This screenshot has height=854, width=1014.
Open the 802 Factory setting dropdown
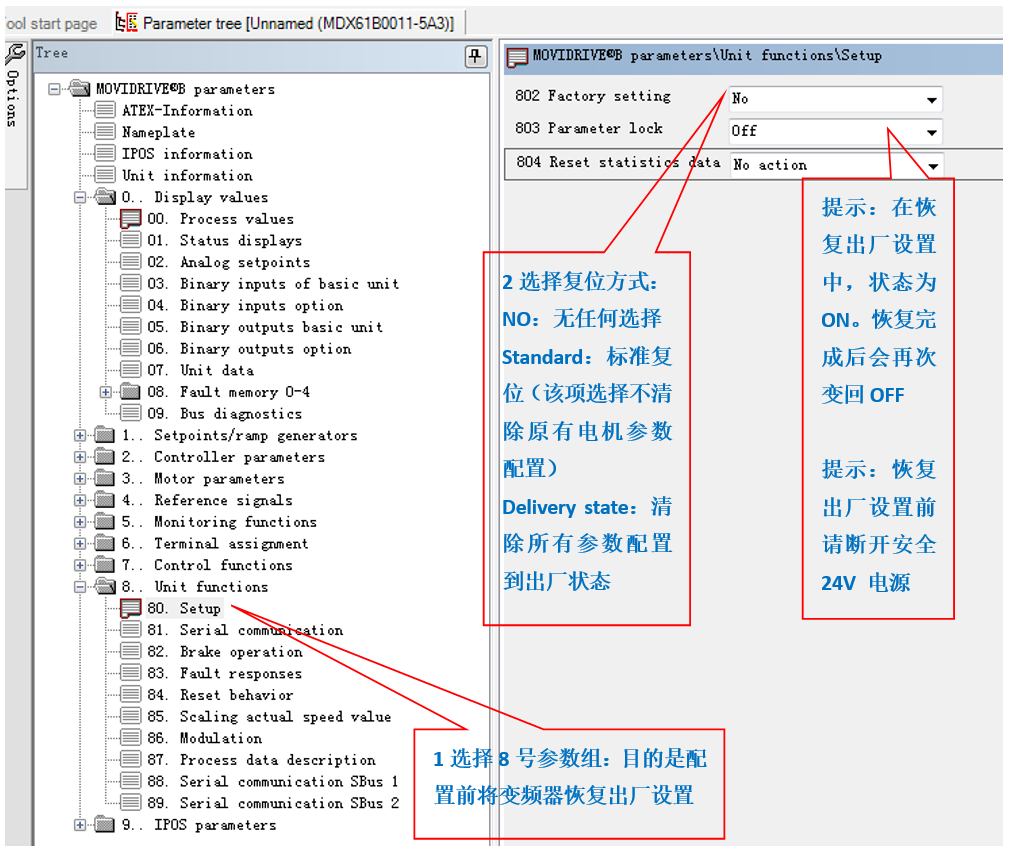(931, 100)
